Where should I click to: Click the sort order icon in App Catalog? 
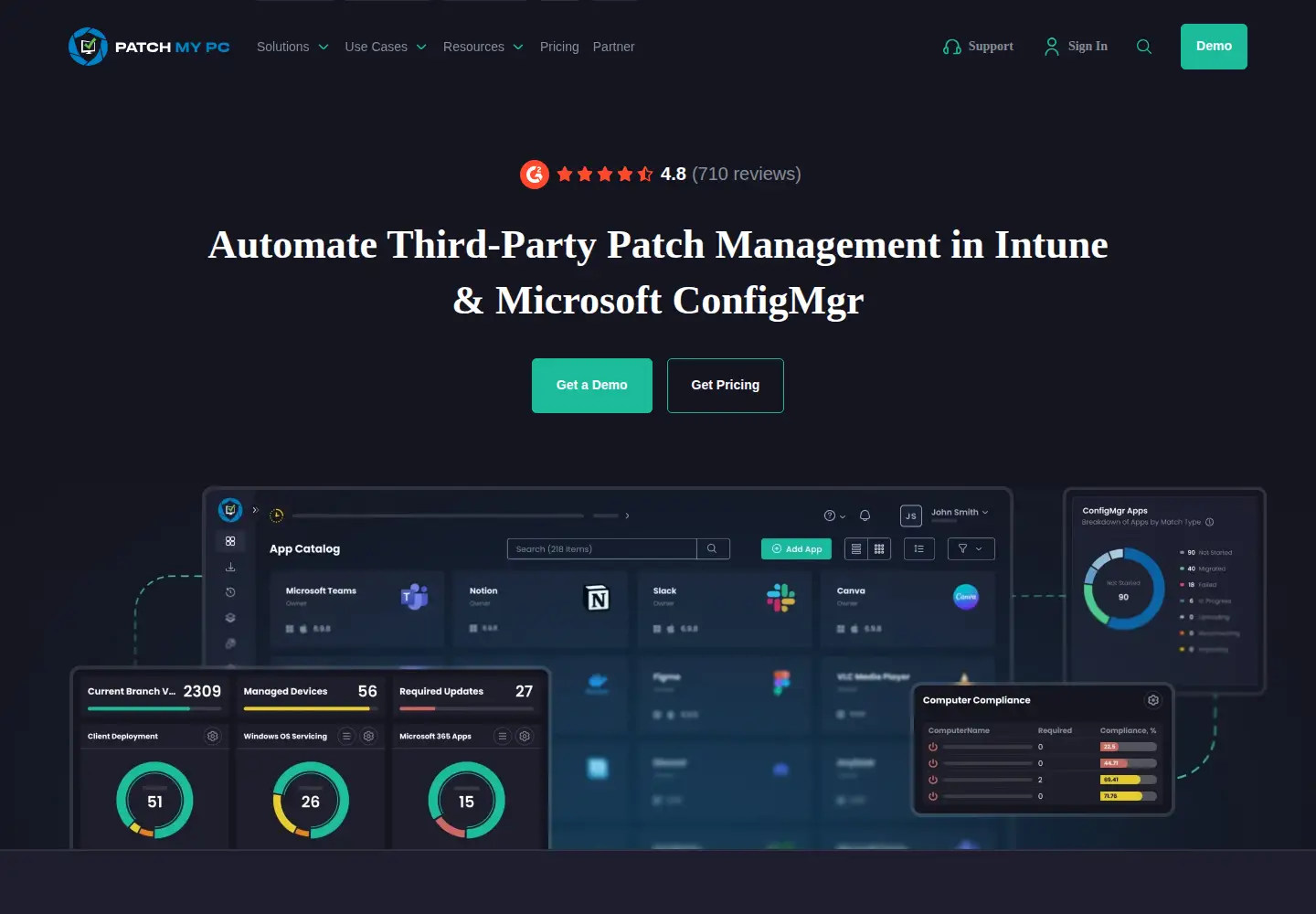point(918,548)
